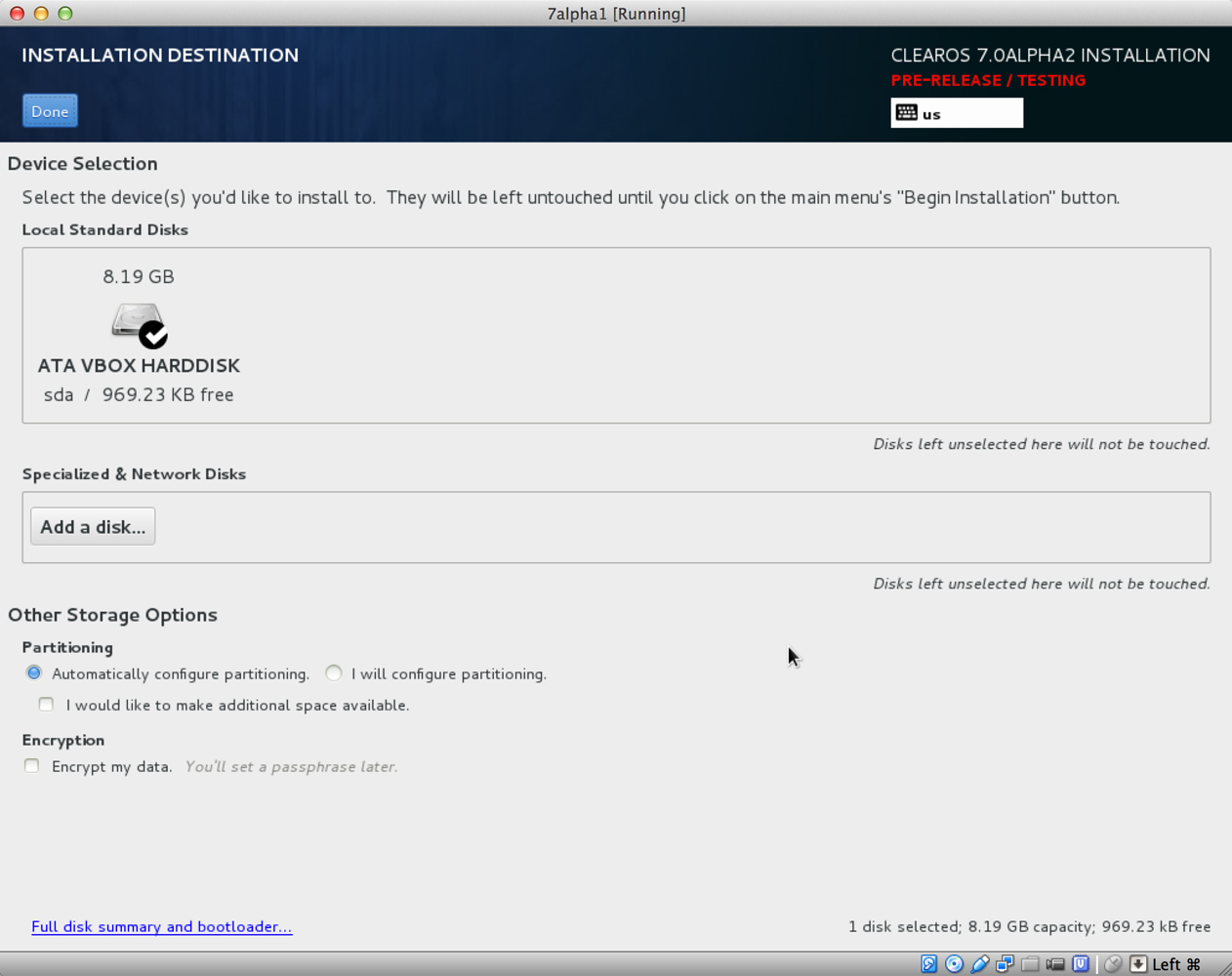Maximize the 7alpha1 VM window
The width and height of the screenshot is (1232, 976).
tap(65, 14)
